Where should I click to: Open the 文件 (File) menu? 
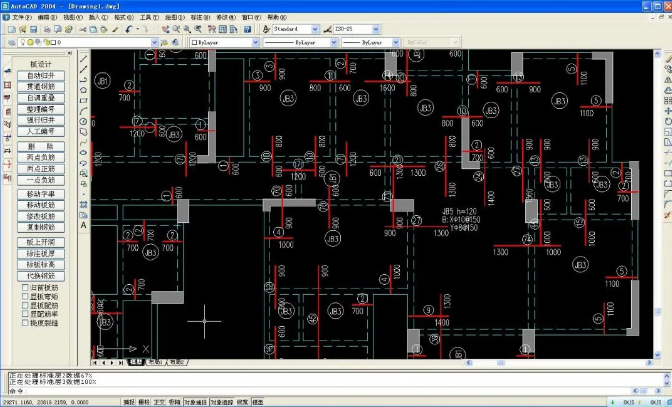point(21,18)
